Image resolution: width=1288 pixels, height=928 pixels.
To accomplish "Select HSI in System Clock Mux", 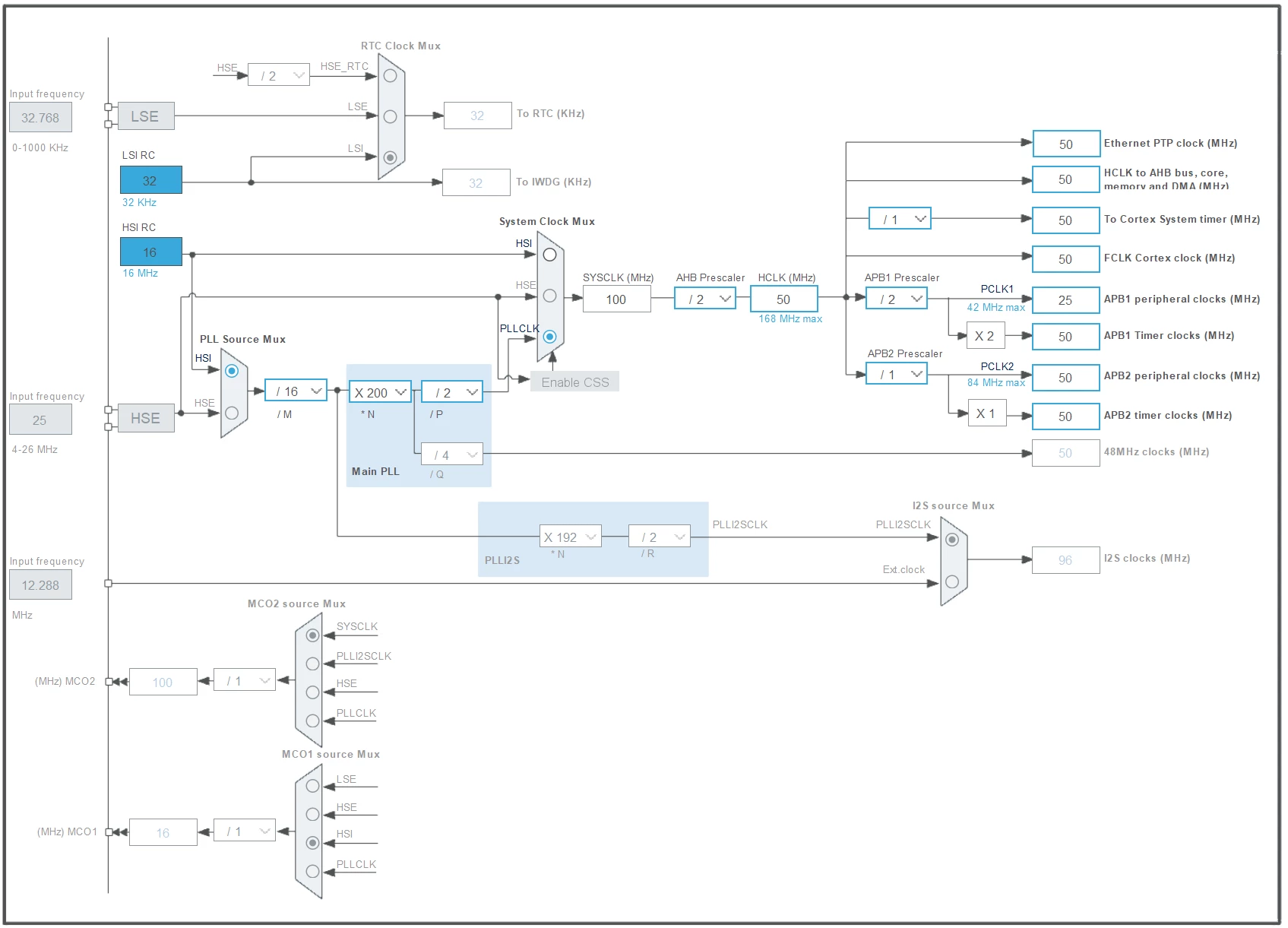I will tap(549, 255).
